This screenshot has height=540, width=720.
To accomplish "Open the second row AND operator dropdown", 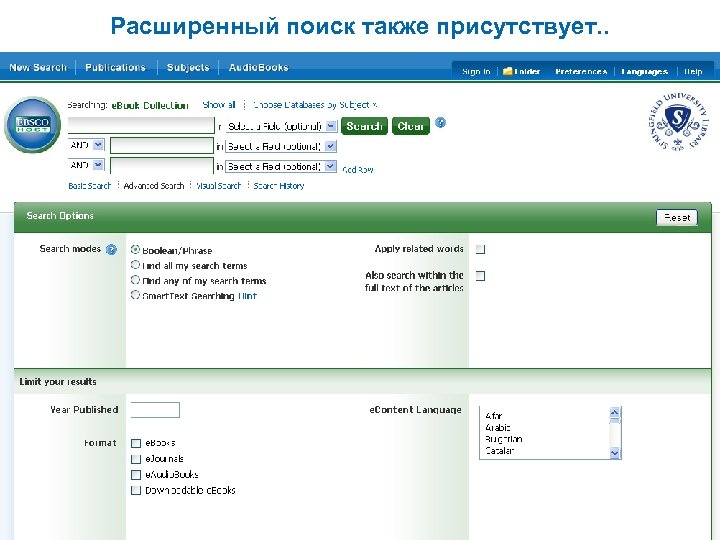I will click(86, 145).
